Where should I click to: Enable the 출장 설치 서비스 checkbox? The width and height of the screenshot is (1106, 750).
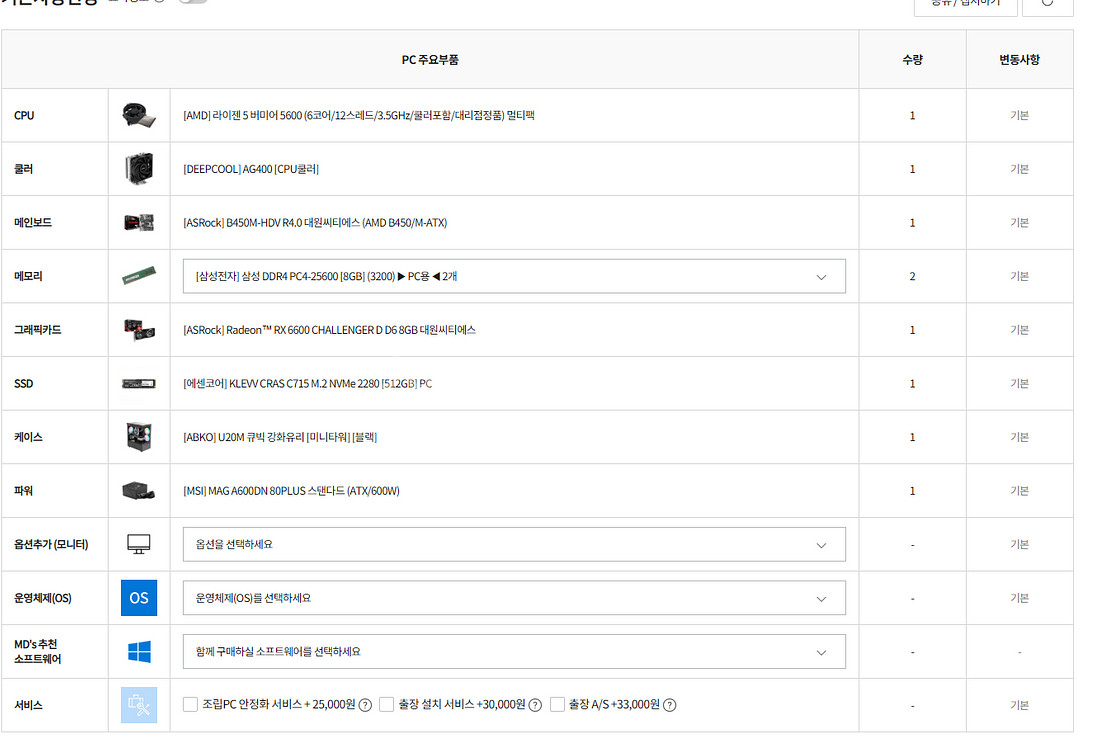(x=387, y=705)
